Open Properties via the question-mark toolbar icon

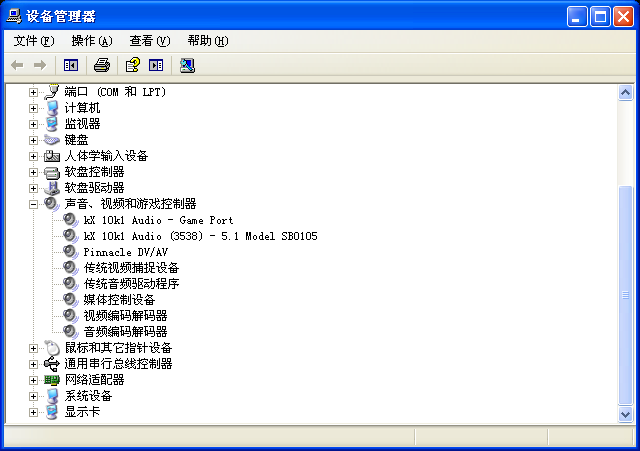133,65
